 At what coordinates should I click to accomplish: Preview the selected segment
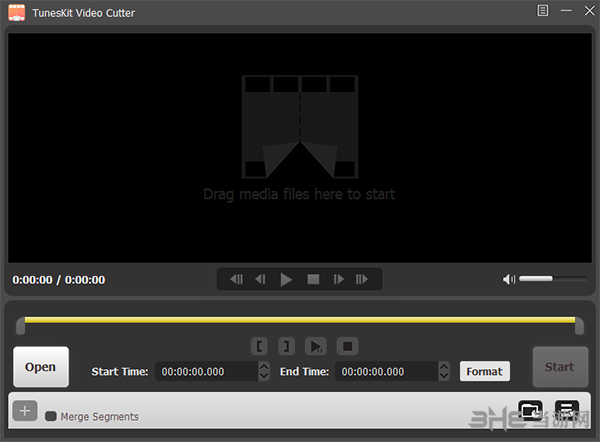[316, 346]
